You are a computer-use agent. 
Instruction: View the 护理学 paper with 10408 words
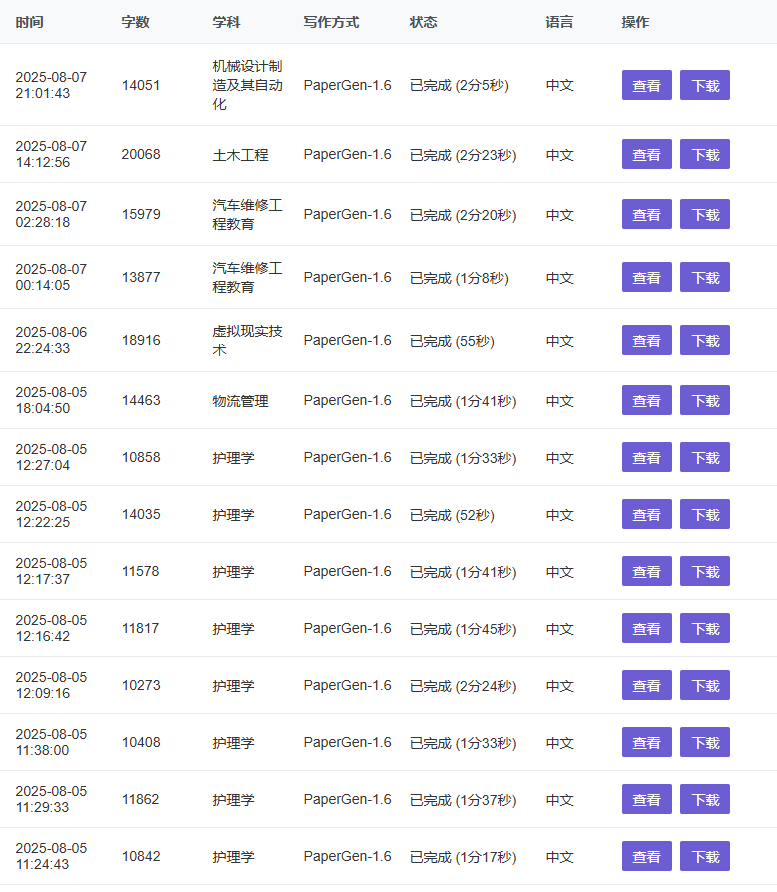[646, 742]
